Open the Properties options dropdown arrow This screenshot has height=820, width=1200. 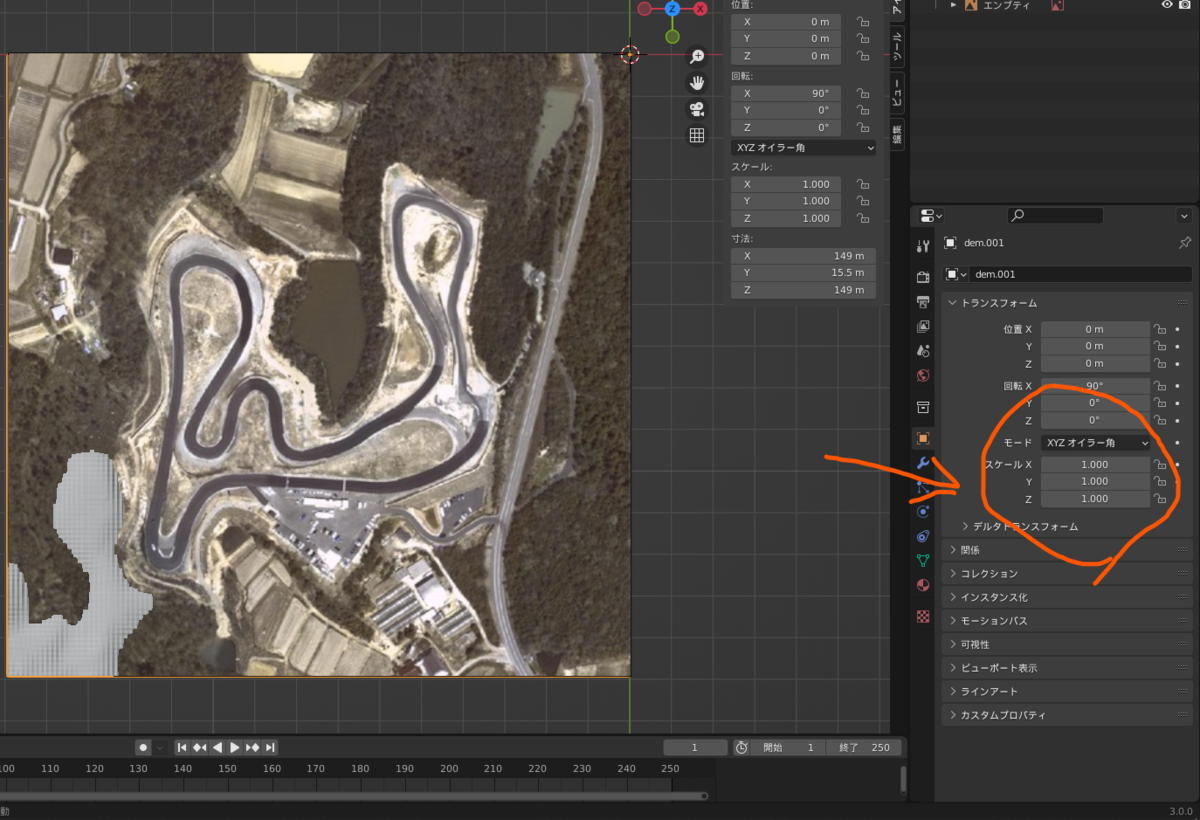click(x=1185, y=215)
